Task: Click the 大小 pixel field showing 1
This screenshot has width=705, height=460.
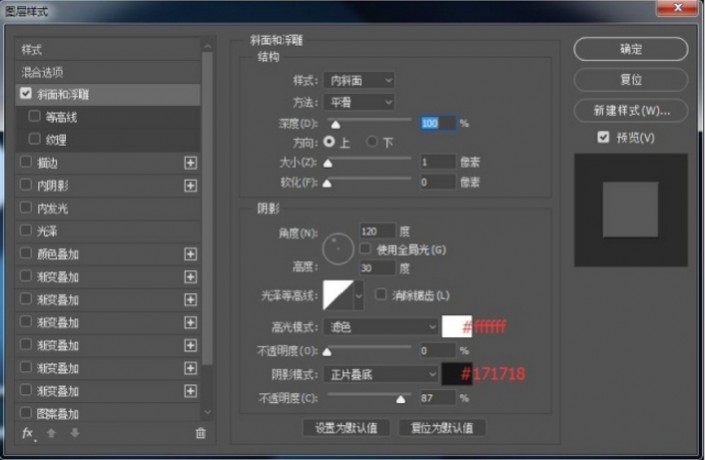Action: 438,162
